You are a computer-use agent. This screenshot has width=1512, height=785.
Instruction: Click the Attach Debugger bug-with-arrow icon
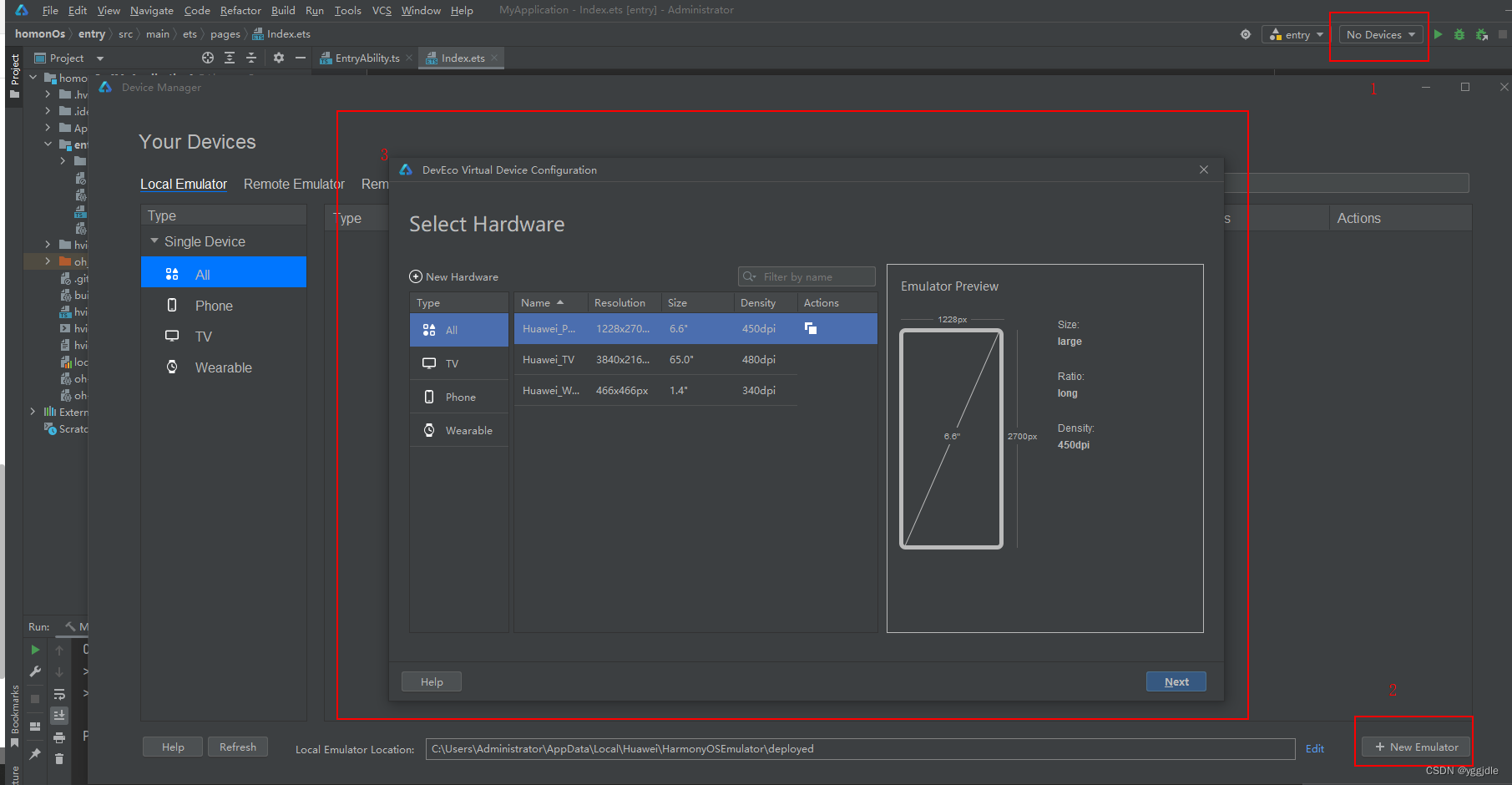point(1482,34)
